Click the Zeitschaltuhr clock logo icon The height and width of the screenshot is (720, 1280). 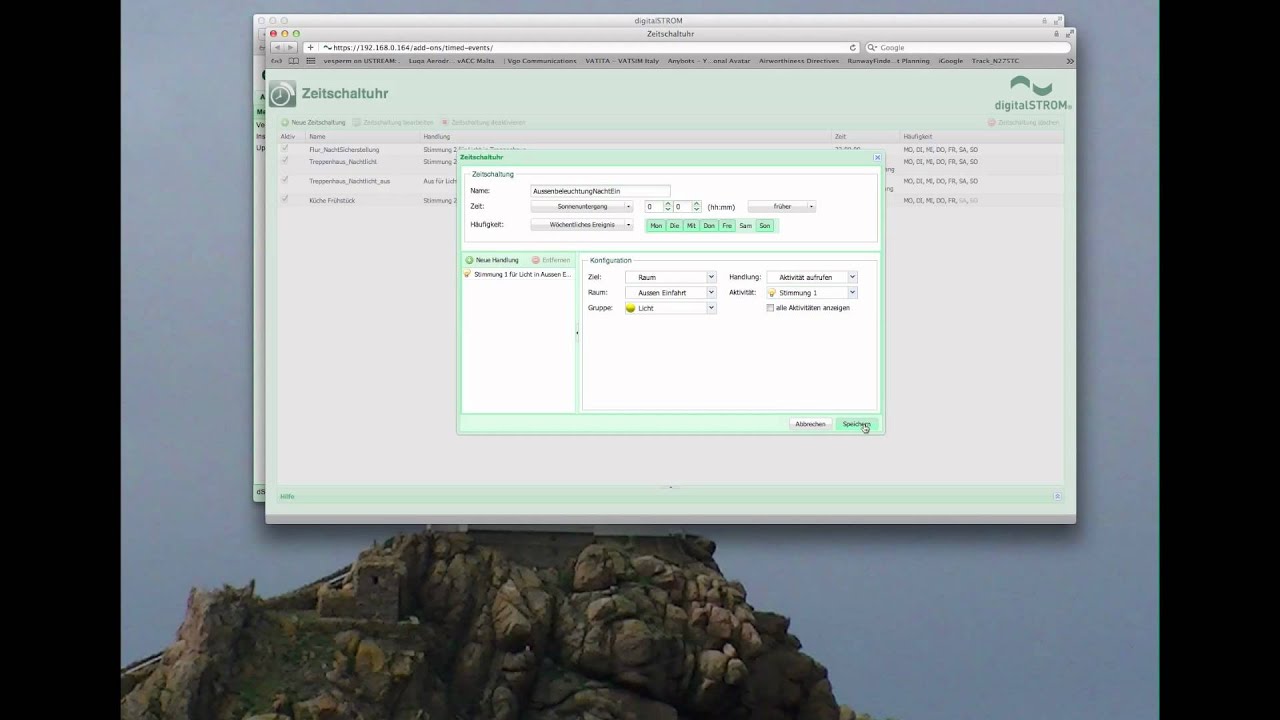pyautogui.click(x=282, y=94)
